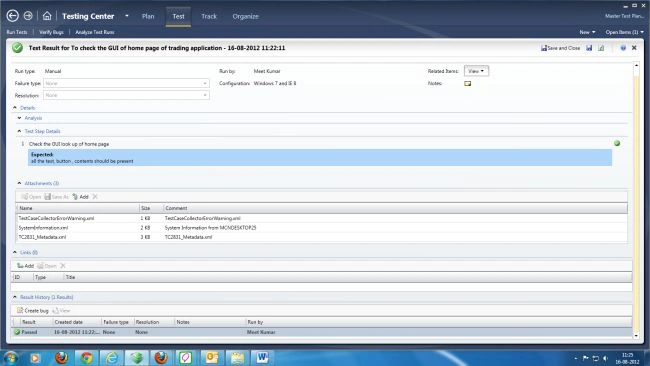Open the selected attachment with Open icon
This screenshot has height=366, width=650.
(x=32, y=196)
